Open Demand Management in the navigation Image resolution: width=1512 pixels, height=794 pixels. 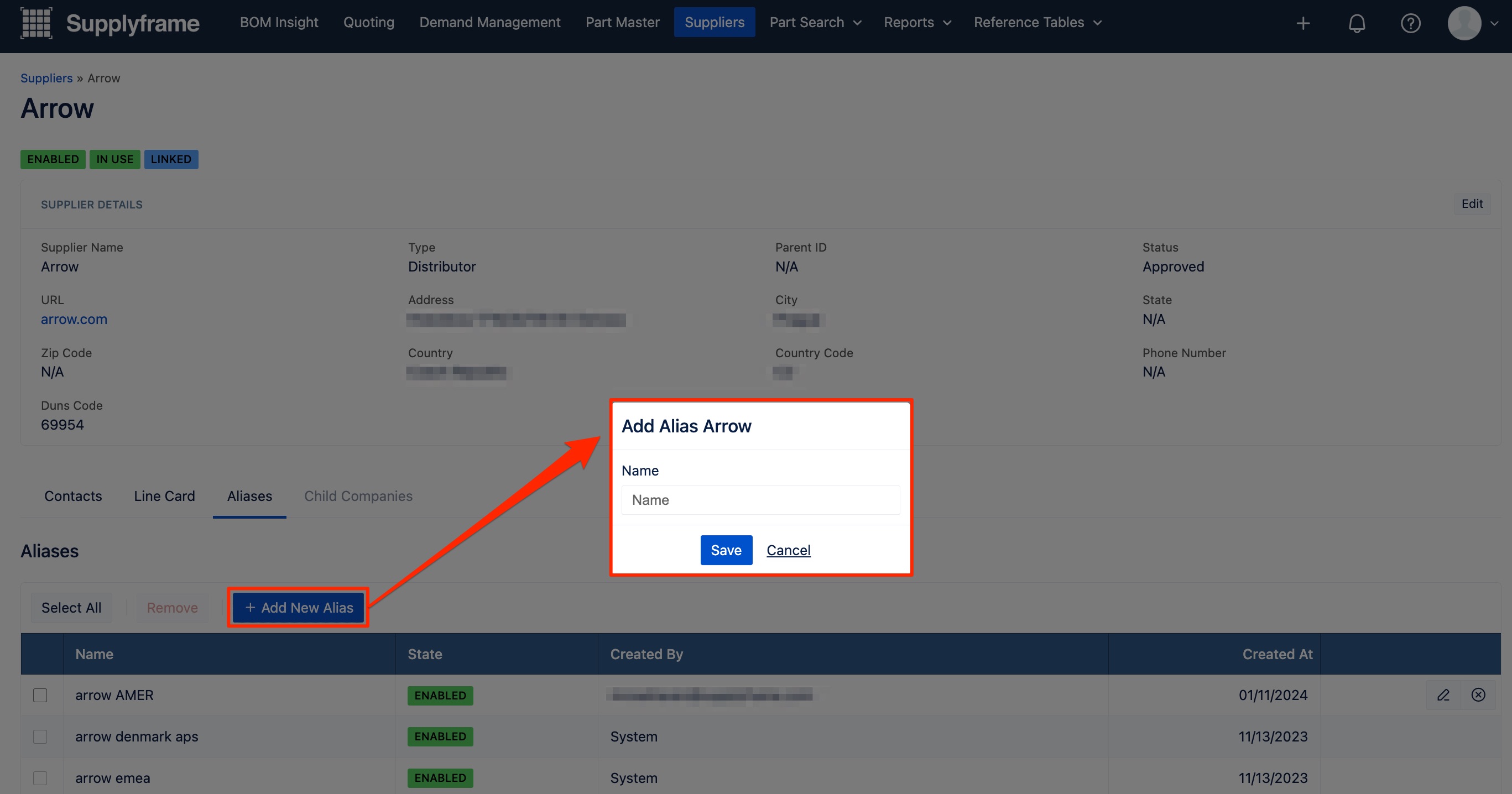click(x=489, y=22)
